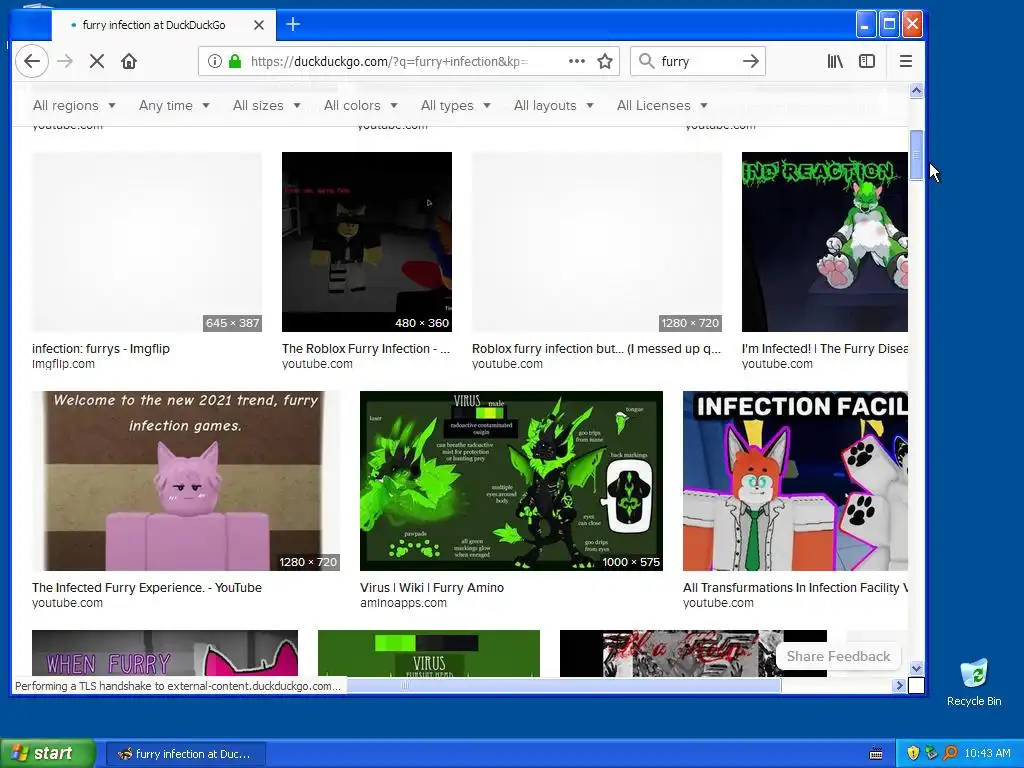Screen dimensions: 1024x768
Task: Expand the All regions filter
Action: pos(74,105)
